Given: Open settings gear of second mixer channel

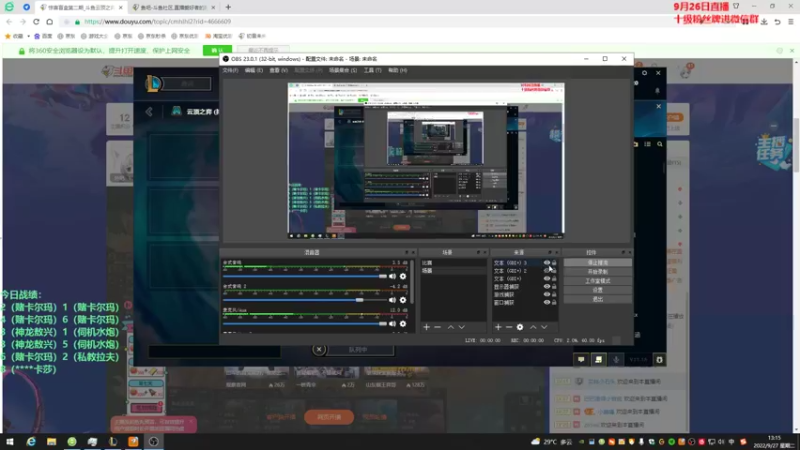Looking at the screenshot, I should point(403,300).
